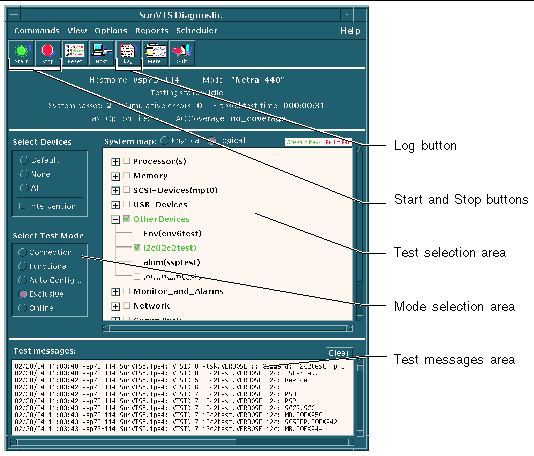Click the Reset toolbar icon
The height and width of the screenshot is (456, 534).
(x=75, y=53)
